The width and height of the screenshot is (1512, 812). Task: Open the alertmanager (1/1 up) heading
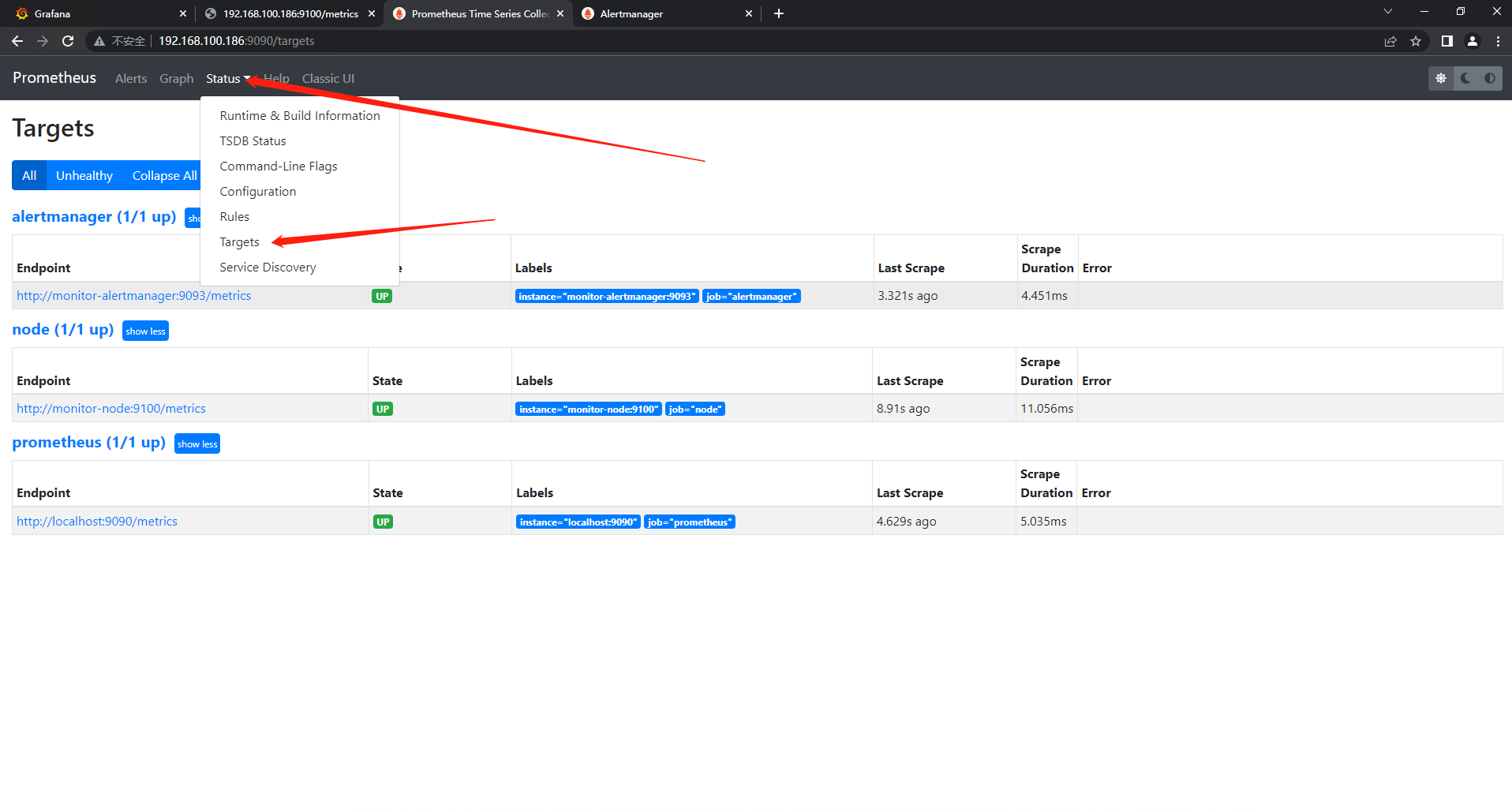click(x=94, y=216)
